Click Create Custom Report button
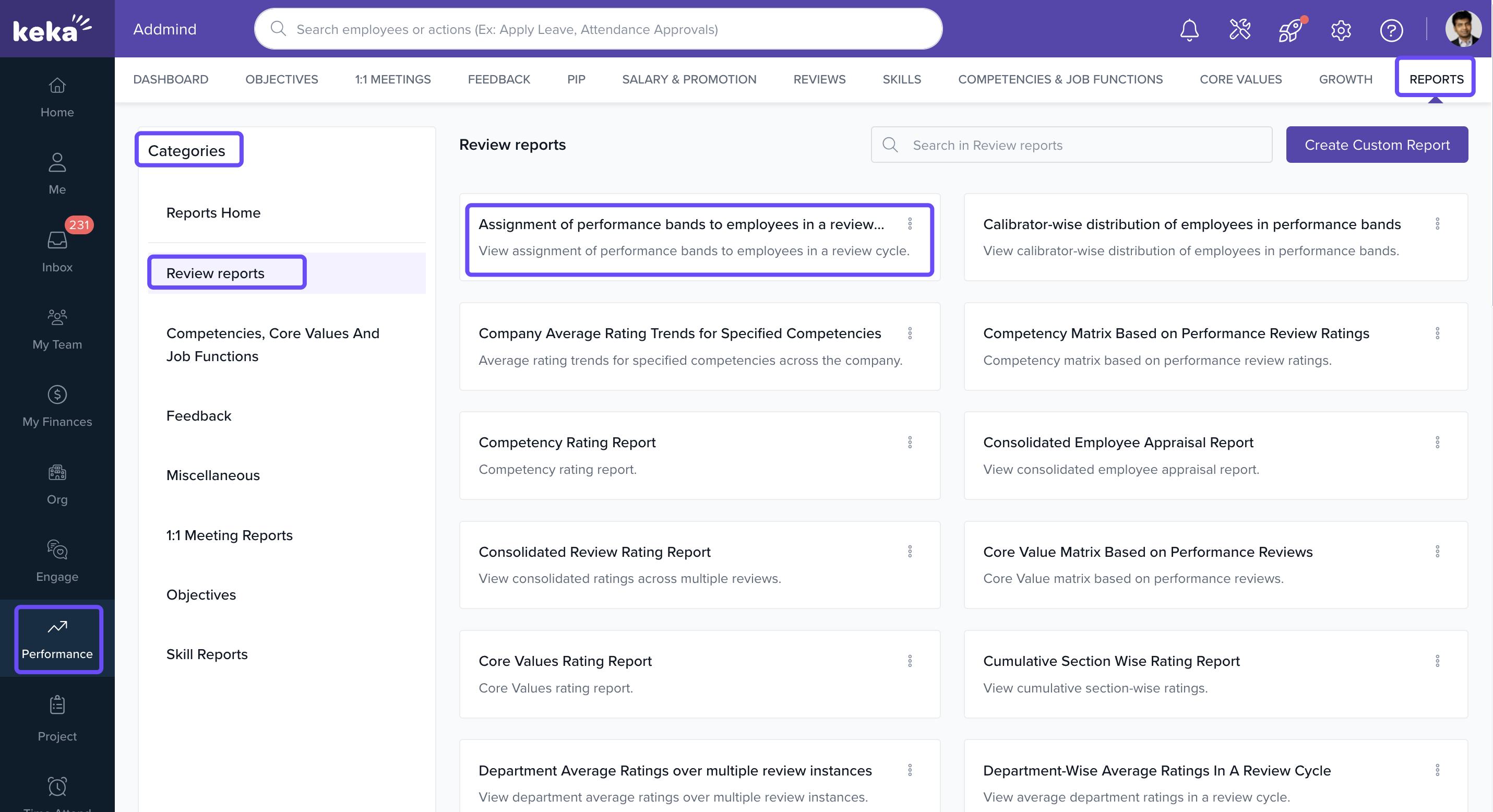Viewport: 1493px width, 812px height. [1377, 145]
